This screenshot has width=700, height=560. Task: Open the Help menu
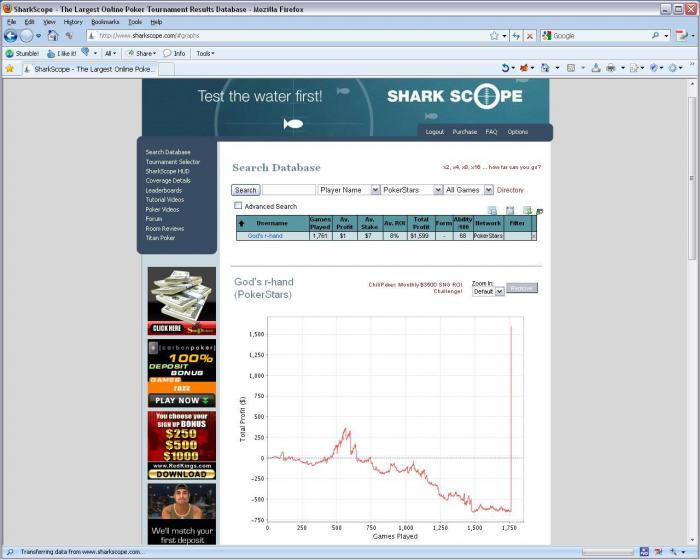(x=156, y=22)
